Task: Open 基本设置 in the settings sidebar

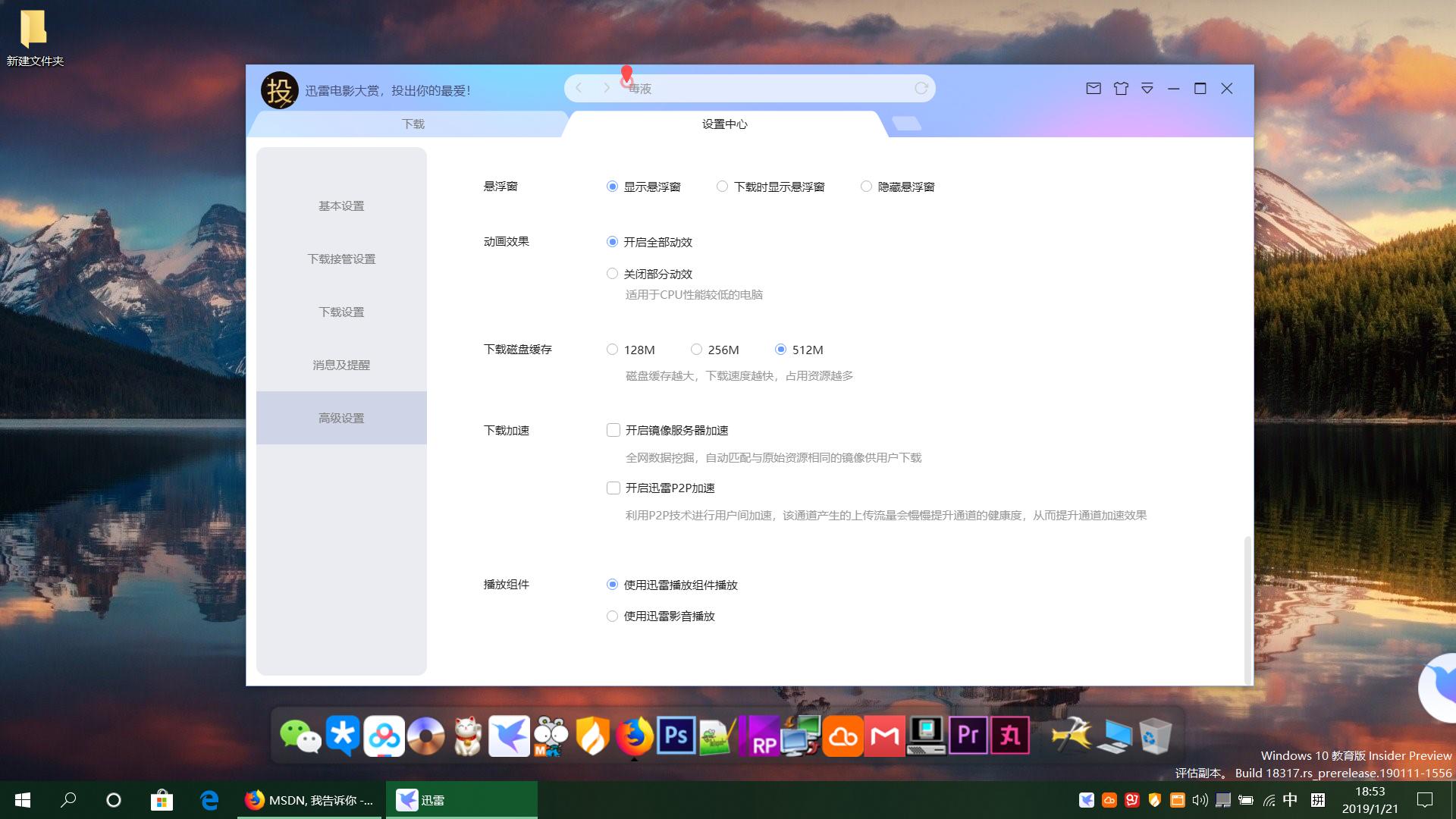Action: tap(341, 206)
